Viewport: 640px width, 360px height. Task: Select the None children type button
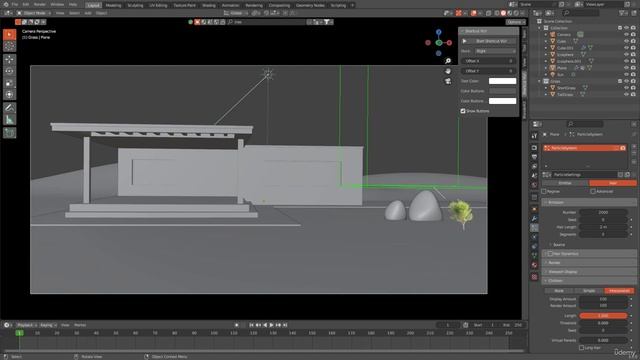[559, 291]
